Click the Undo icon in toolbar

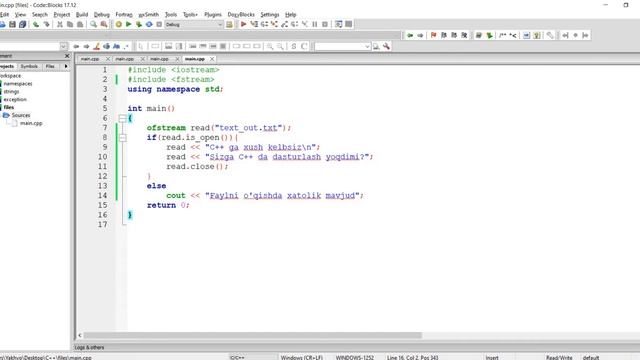pos(36,24)
